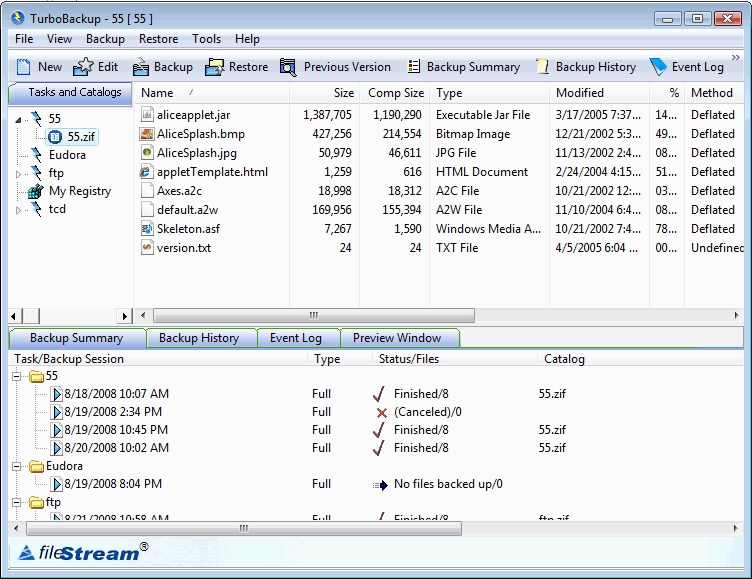Sort files by the Size column header

[x=325, y=93]
